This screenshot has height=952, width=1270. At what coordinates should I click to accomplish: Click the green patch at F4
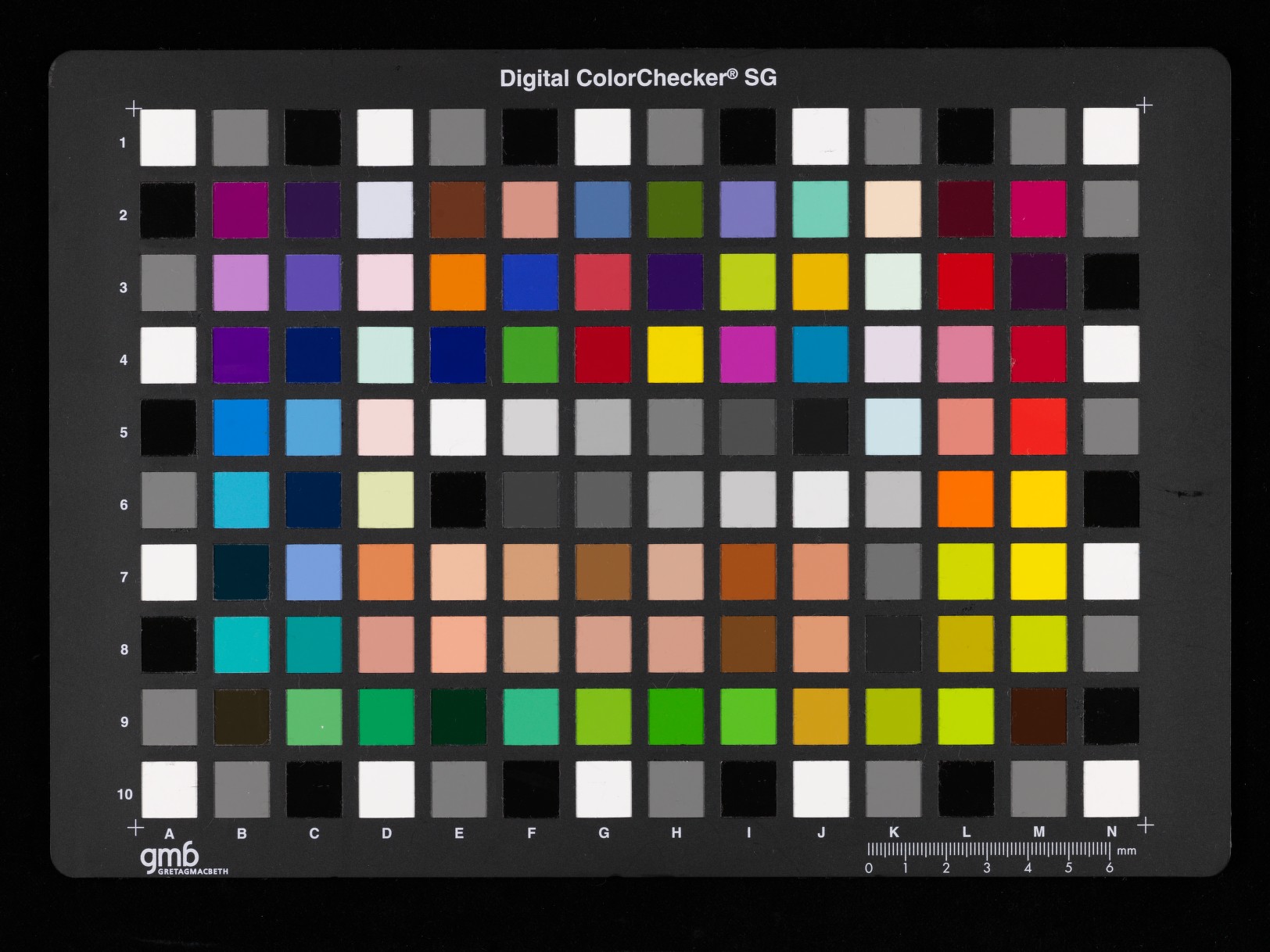click(x=530, y=355)
